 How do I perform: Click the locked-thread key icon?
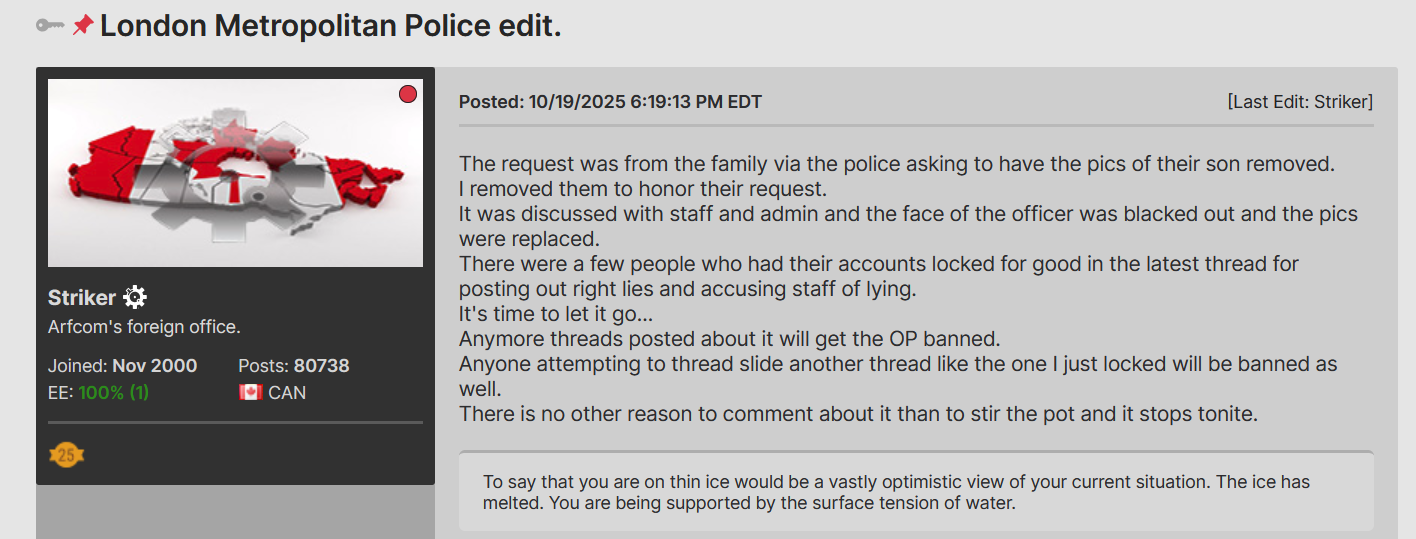click(x=50, y=26)
